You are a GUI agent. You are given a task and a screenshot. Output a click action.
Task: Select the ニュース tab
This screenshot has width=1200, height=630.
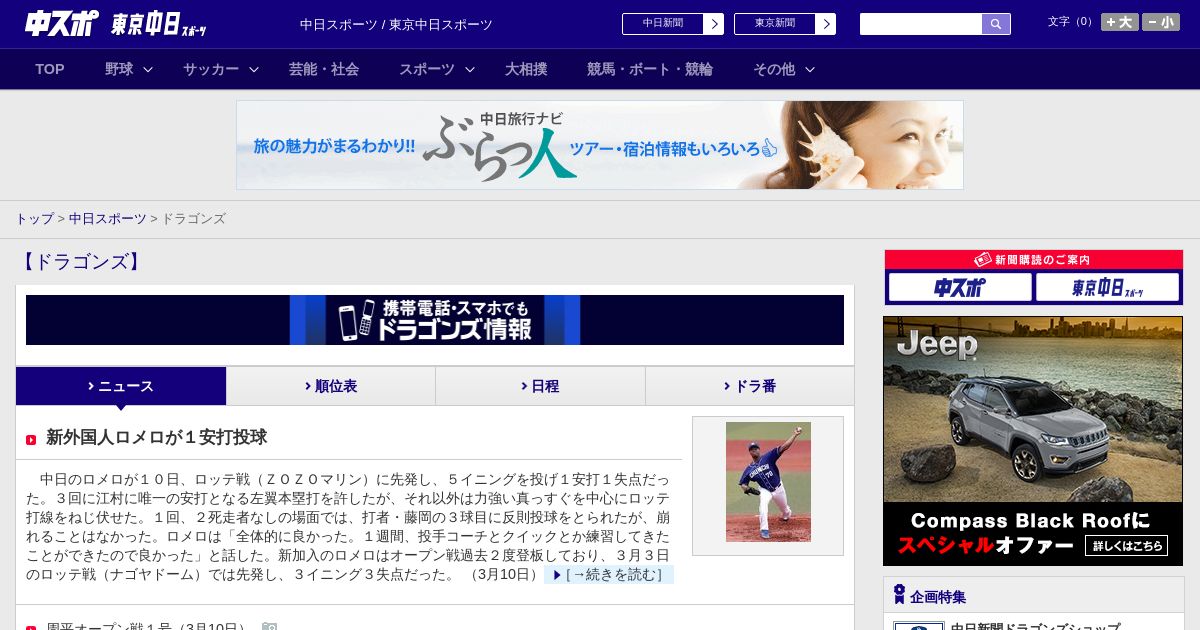[121, 386]
